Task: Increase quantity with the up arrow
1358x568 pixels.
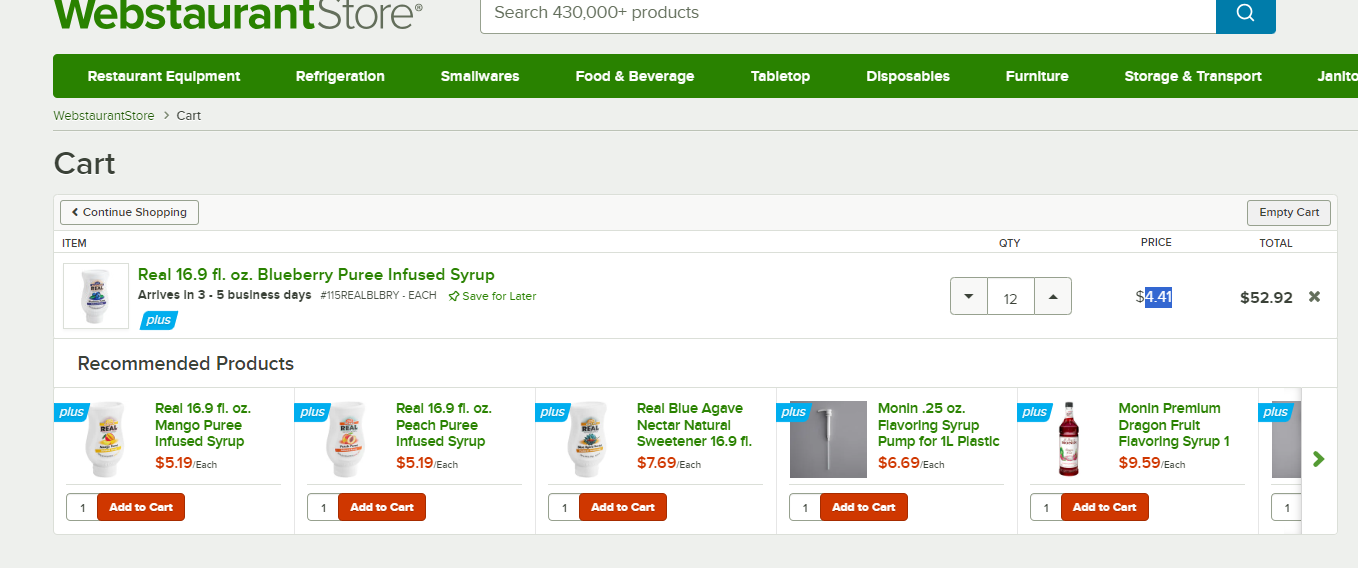Action: (1053, 297)
